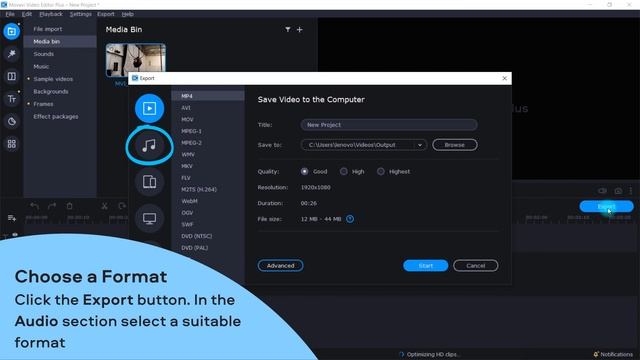Open the More tools grid tab
This screenshot has height=360, width=640.
pyautogui.click(x=11, y=144)
